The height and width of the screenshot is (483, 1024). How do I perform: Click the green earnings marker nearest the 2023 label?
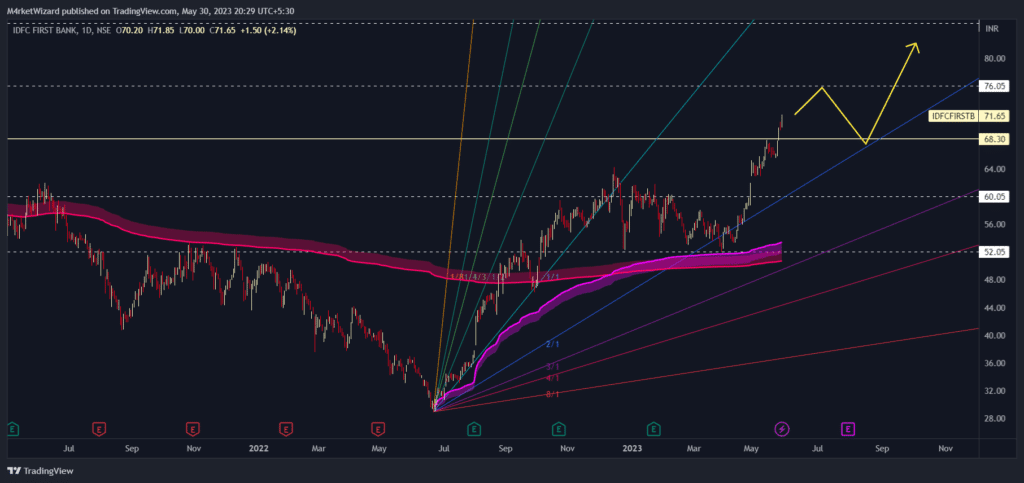pyautogui.click(x=652, y=429)
